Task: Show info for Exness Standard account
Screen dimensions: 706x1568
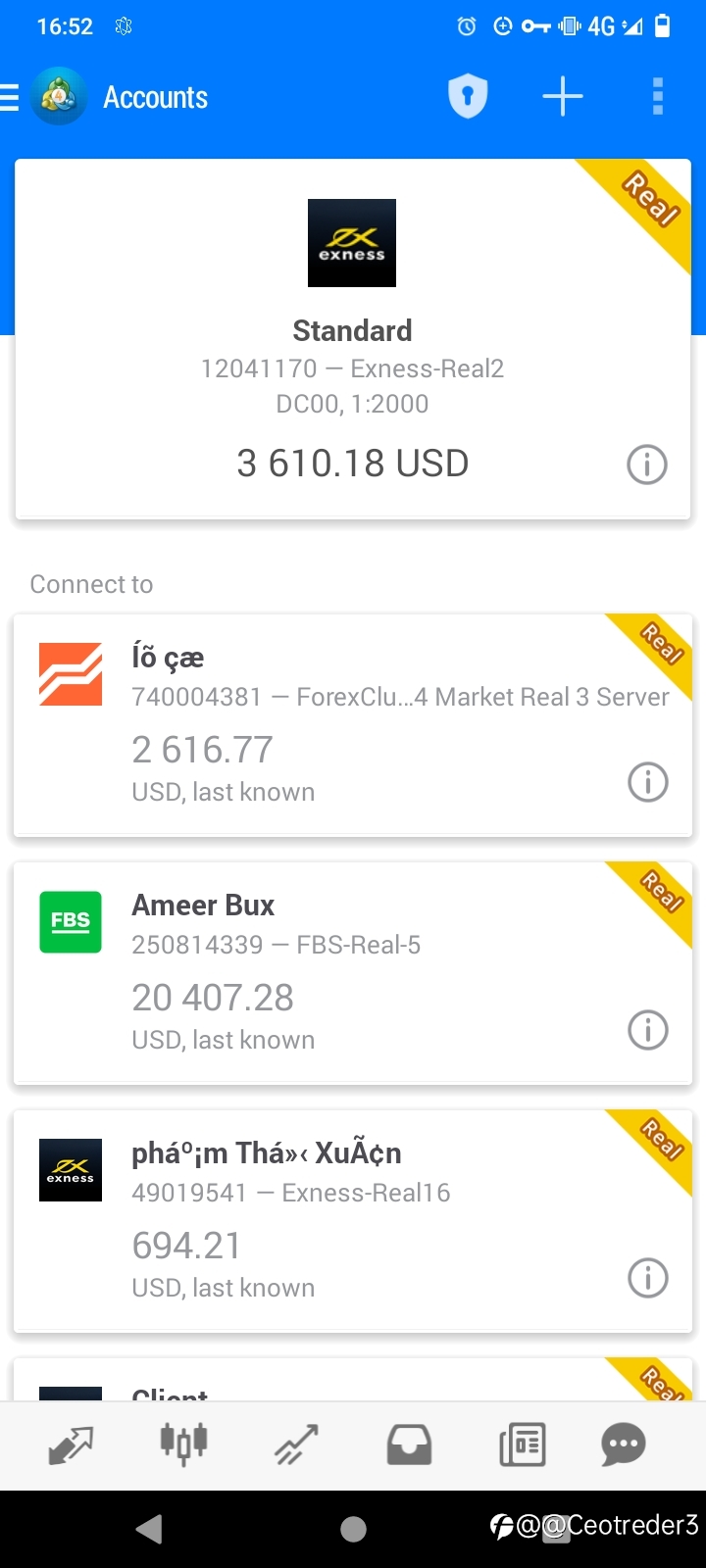Action: (x=647, y=465)
